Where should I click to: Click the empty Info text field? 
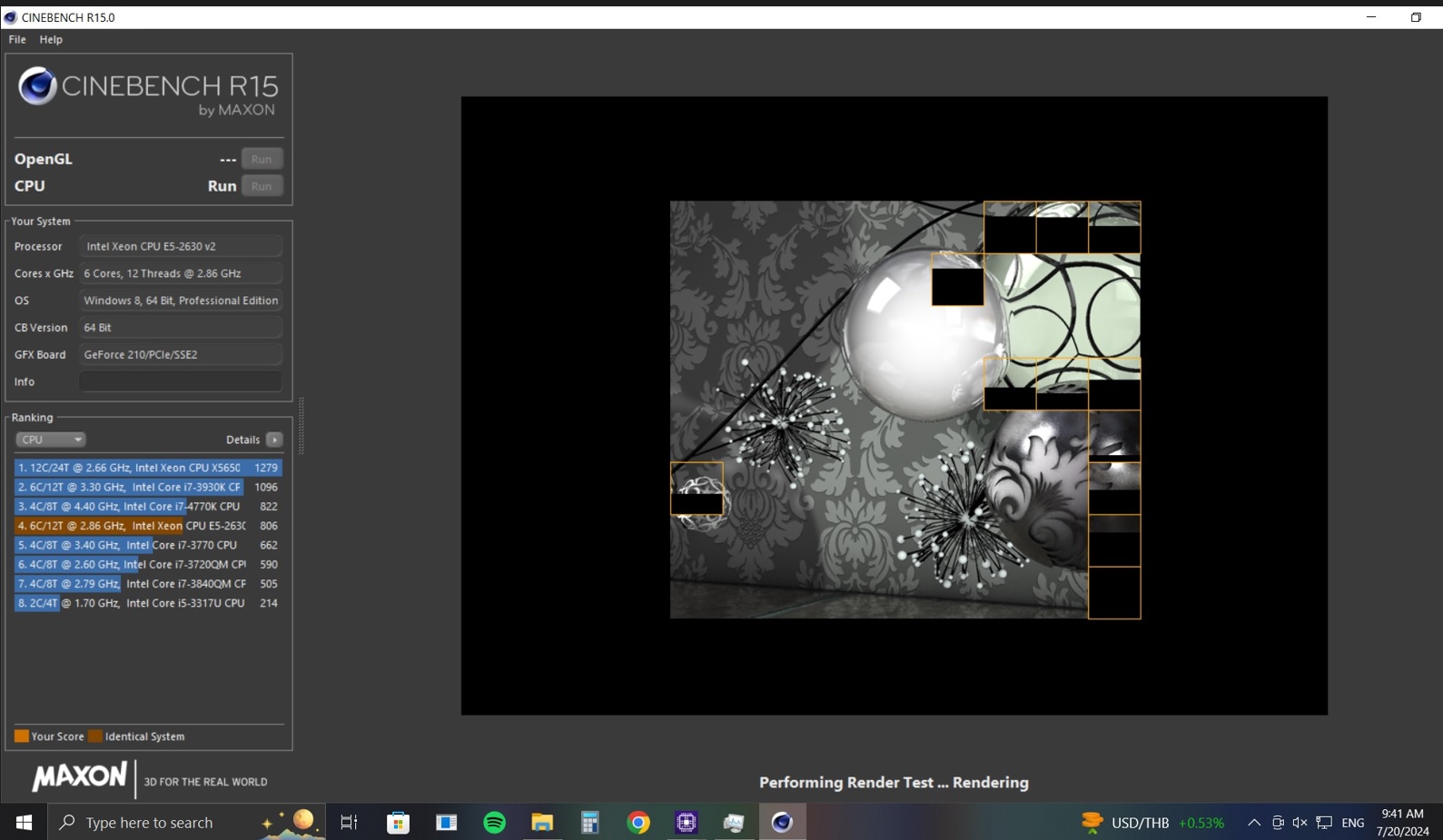pos(180,381)
